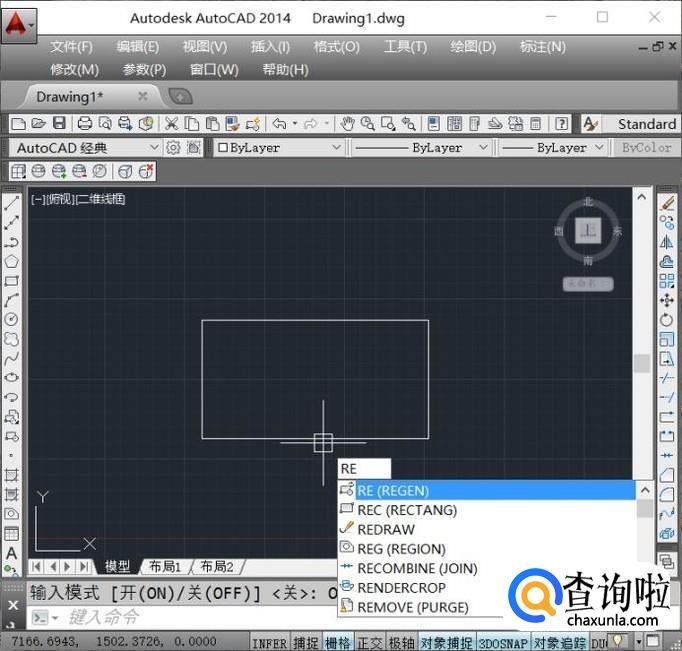Open the ByLayer color dropdown
The image size is (682, 651).
278,147
